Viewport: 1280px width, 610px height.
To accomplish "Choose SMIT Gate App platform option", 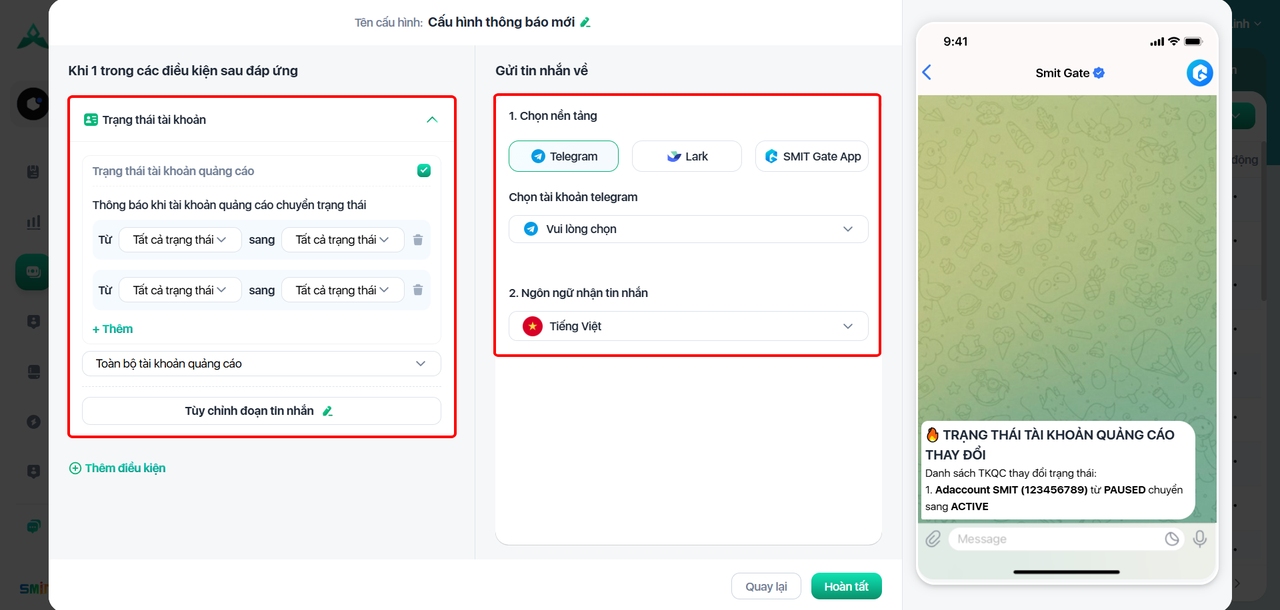I will point(812,156).
